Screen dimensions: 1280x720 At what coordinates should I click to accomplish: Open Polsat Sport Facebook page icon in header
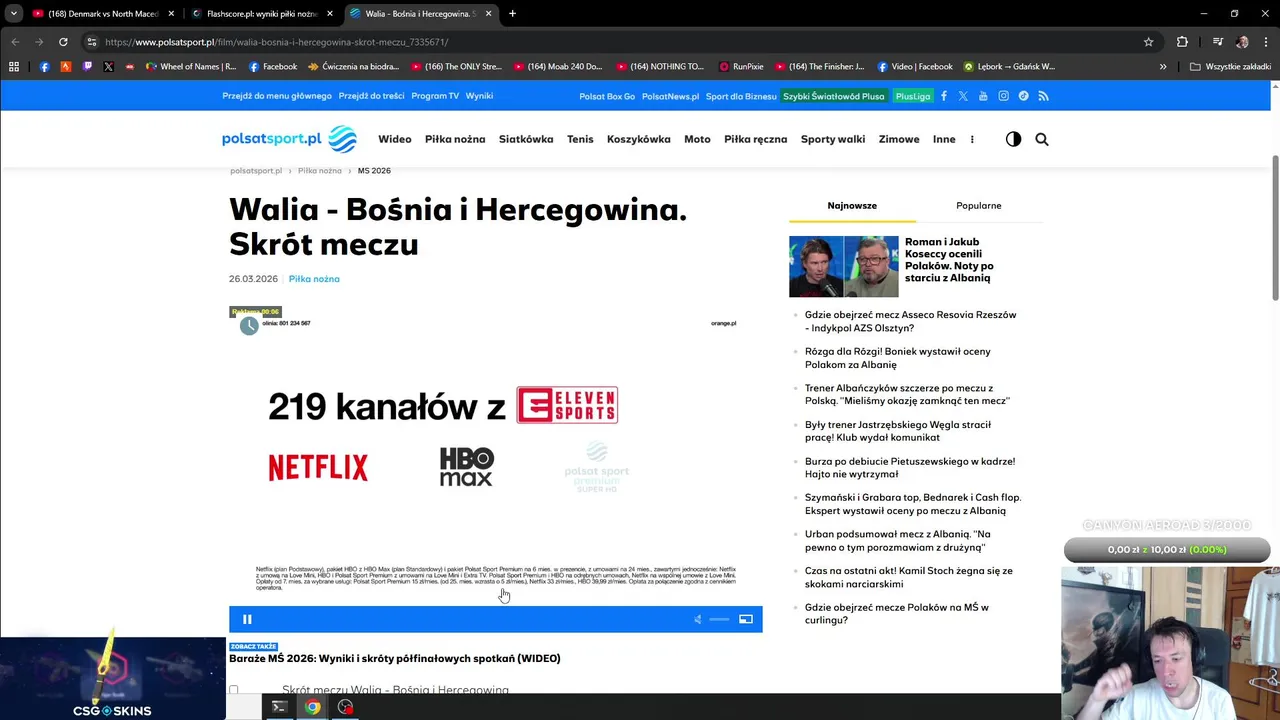[943, 96]
